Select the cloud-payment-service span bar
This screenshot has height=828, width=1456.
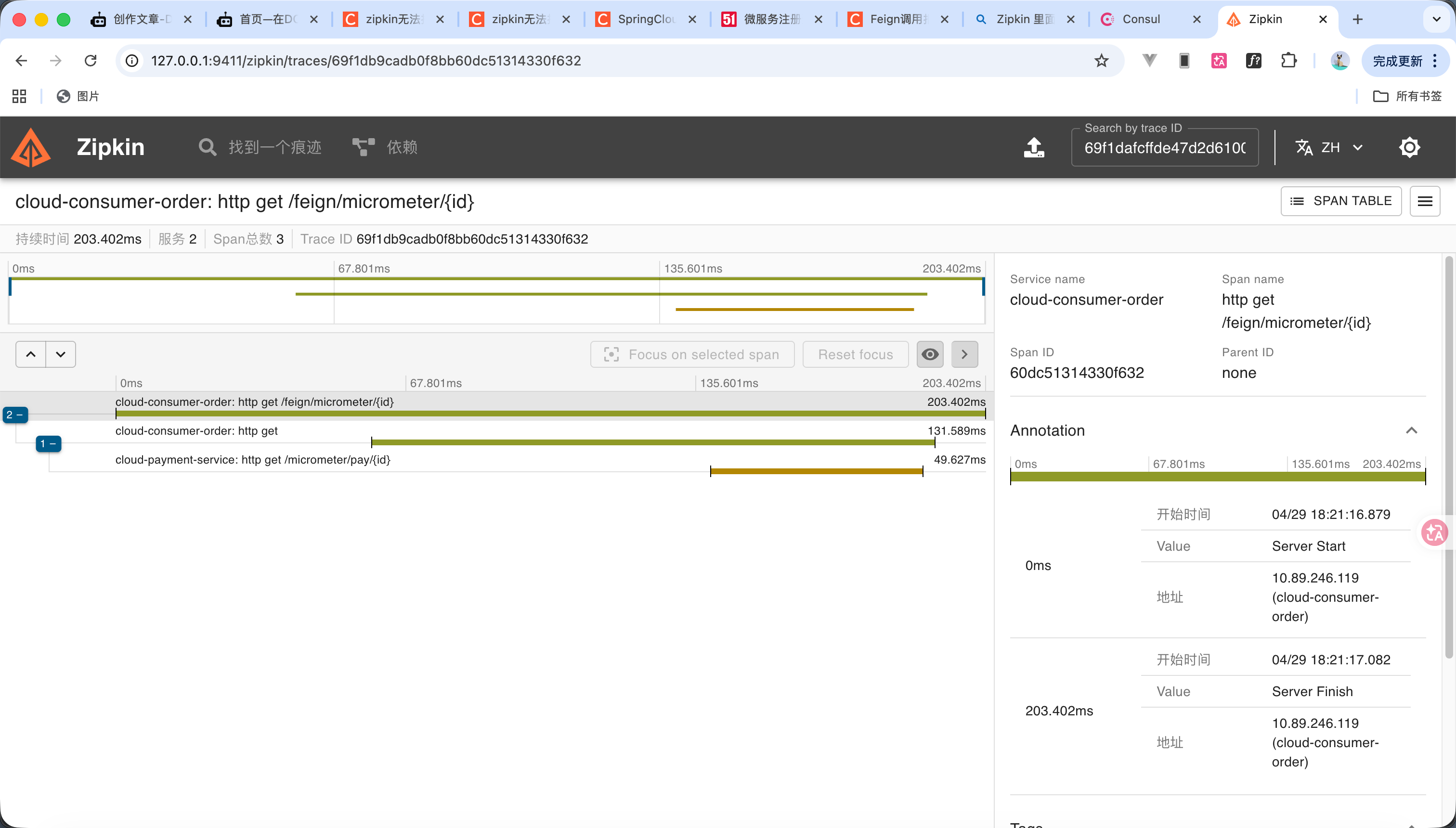(x=816, y=471)
